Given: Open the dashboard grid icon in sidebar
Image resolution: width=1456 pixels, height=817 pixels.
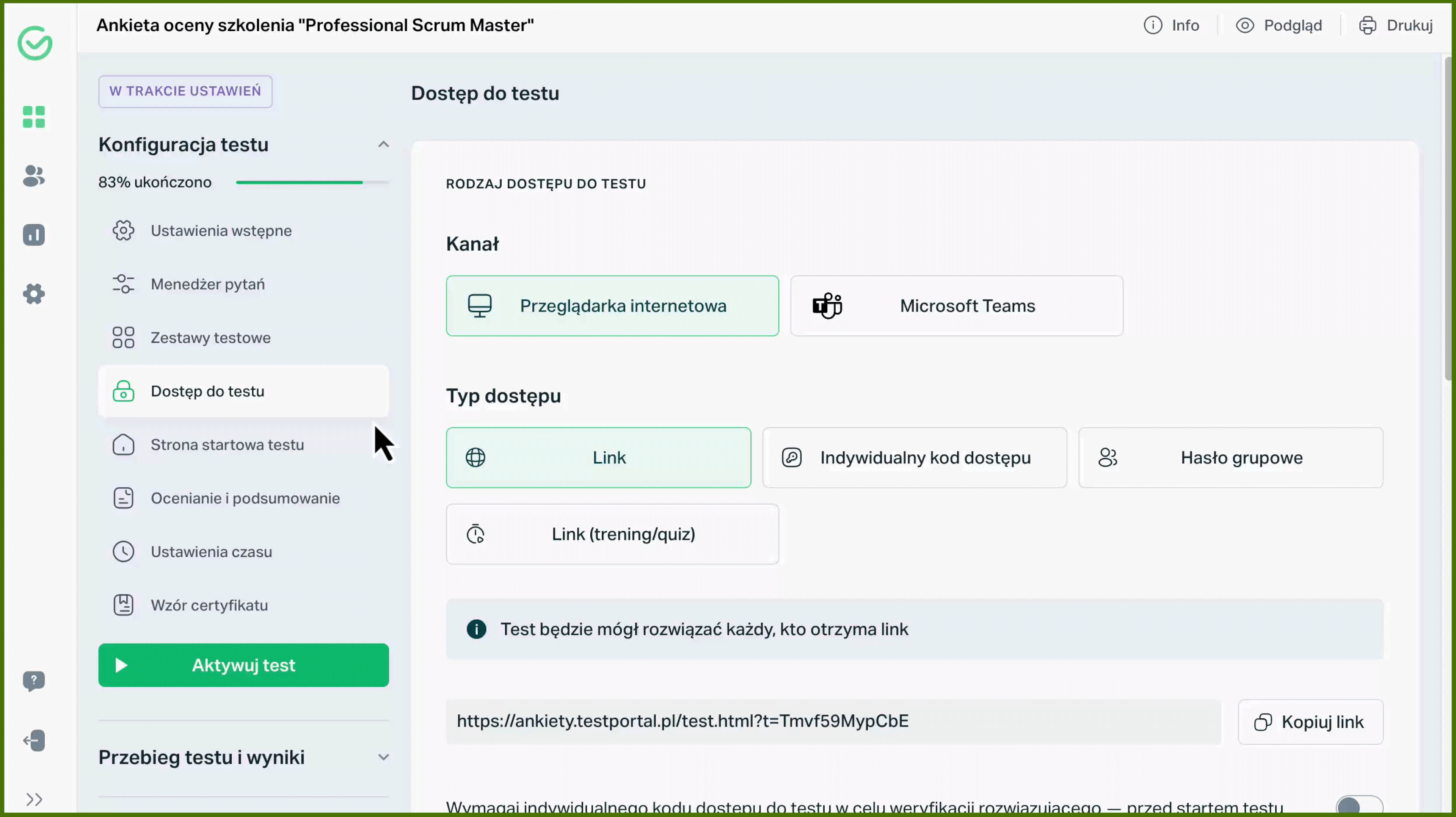Looking at the screenshot, I should coord(34,117).
